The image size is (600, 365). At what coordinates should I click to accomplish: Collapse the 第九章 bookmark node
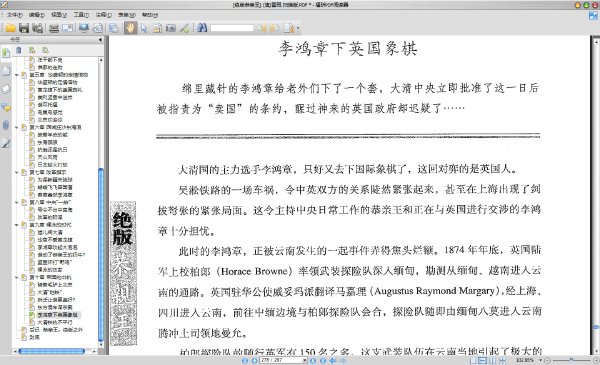[x=17, y=225]
